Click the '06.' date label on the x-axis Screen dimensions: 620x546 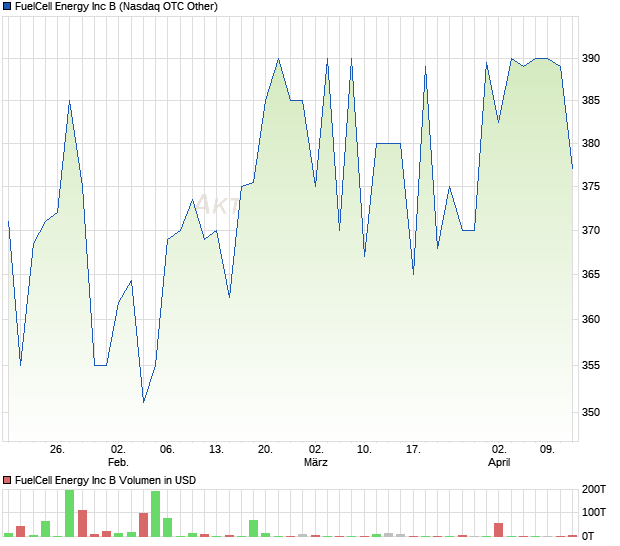[167, 450]
